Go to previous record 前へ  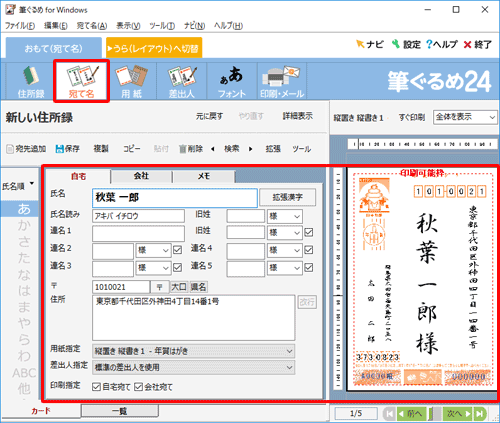(410, 414)
